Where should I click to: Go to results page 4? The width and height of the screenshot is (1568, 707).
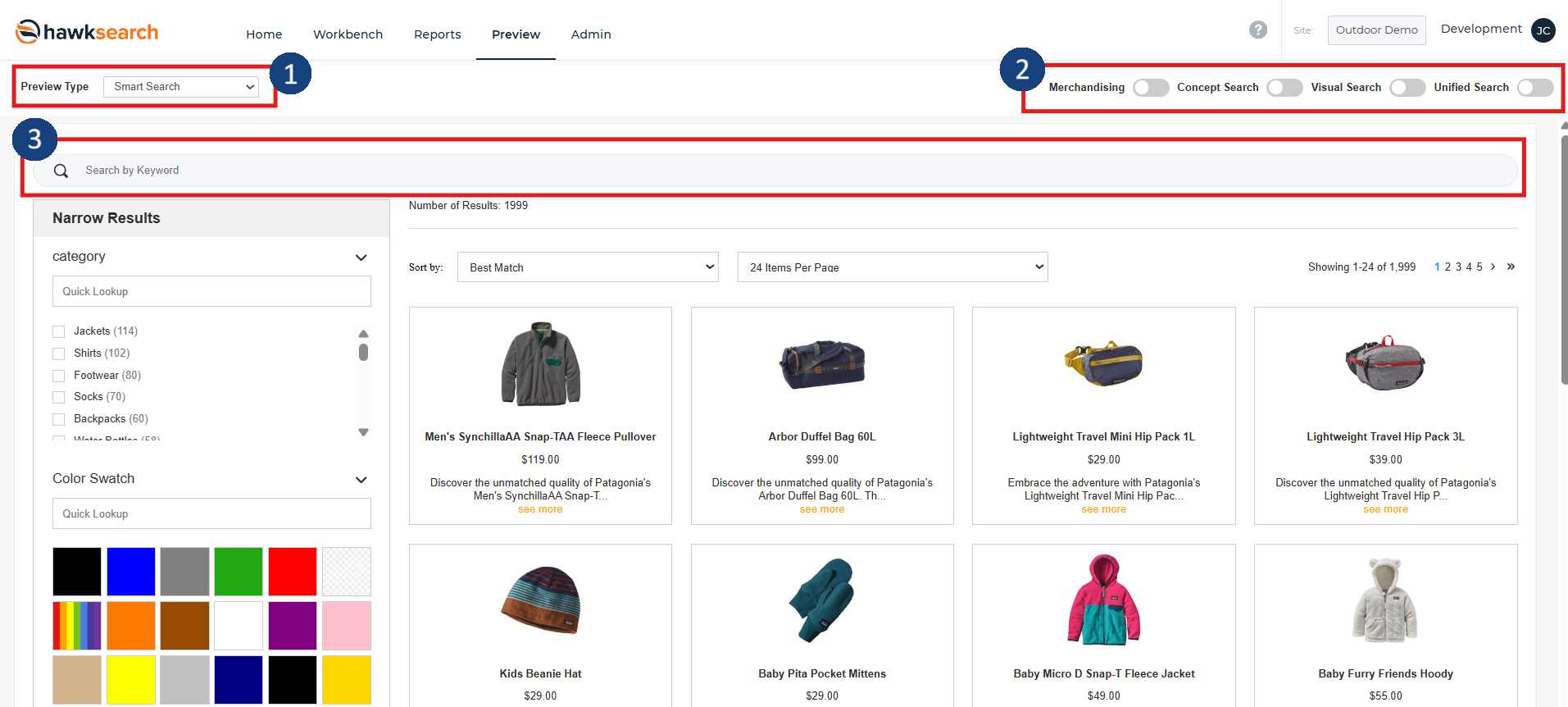(x=1469, y=267)
